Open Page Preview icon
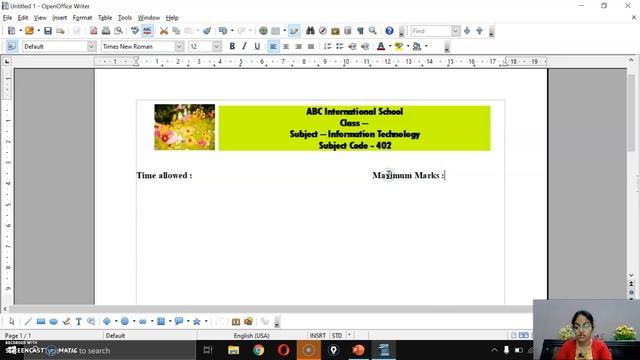Image resolution: width=640 pixels, height=360 pixels. point(118,31)
